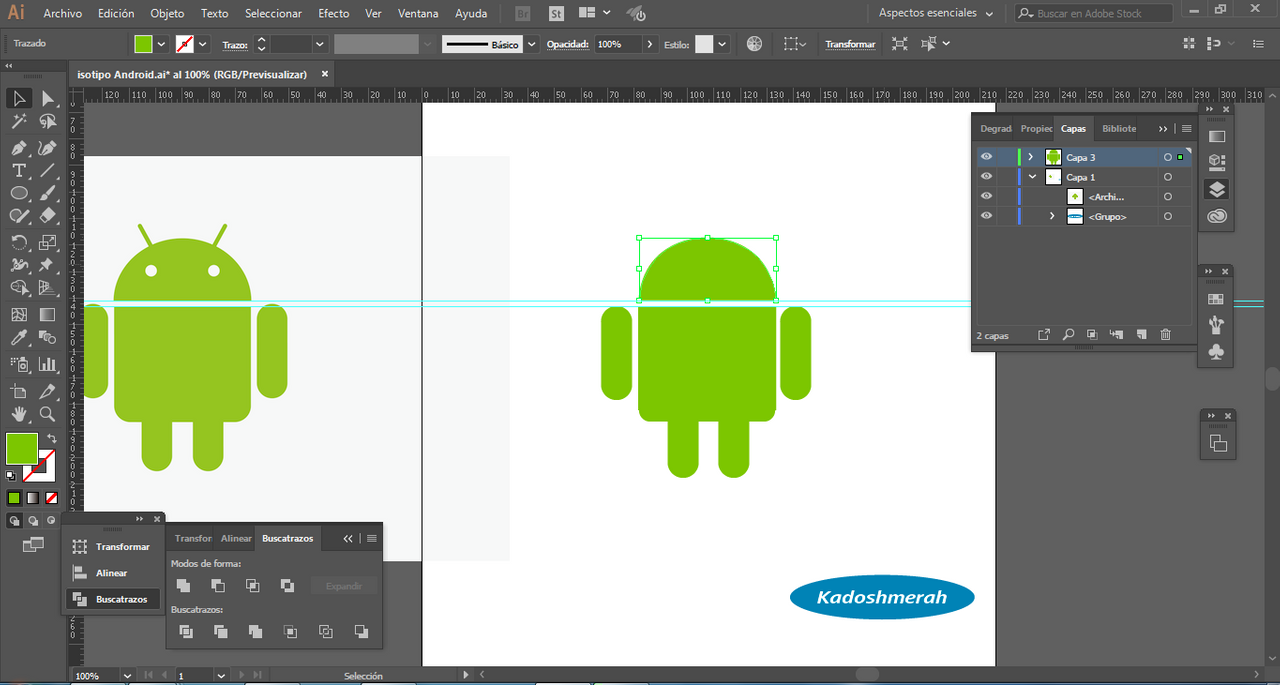Open the Aspectos esenciales workspace dropdown
Screen dimensions: 1280x685
click(936, 13)
